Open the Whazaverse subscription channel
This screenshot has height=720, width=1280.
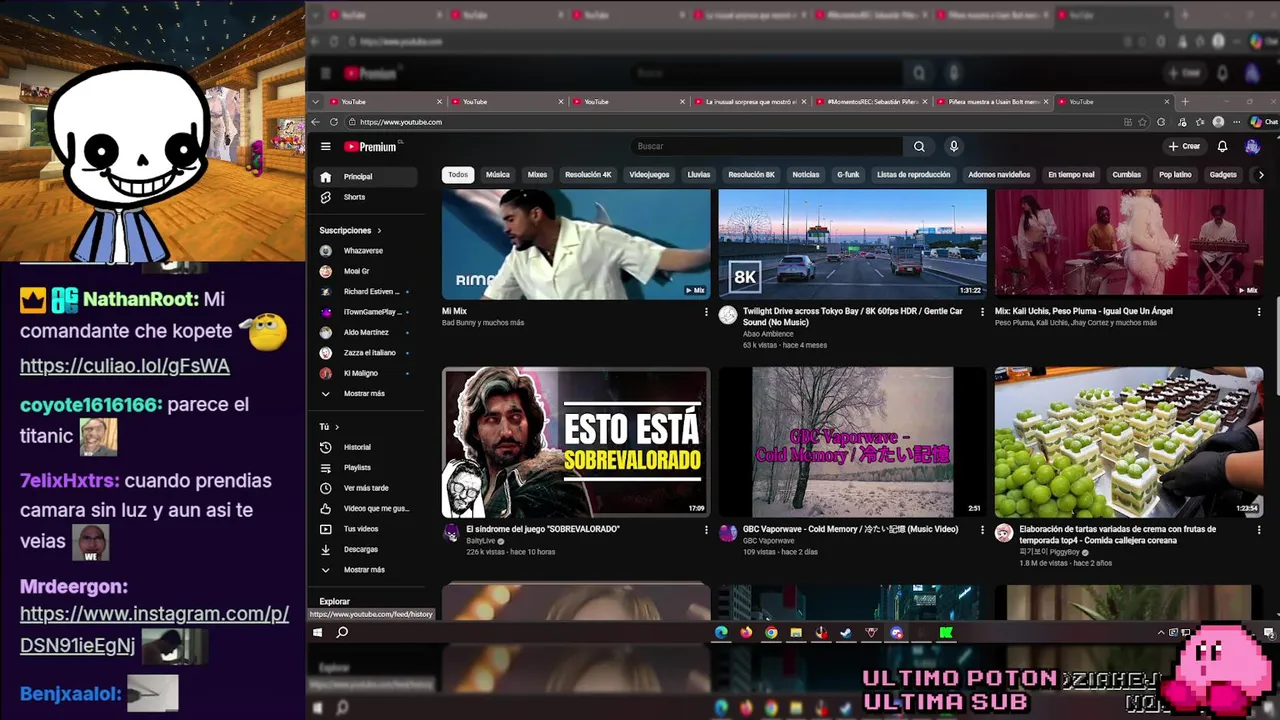coord(364,250)
